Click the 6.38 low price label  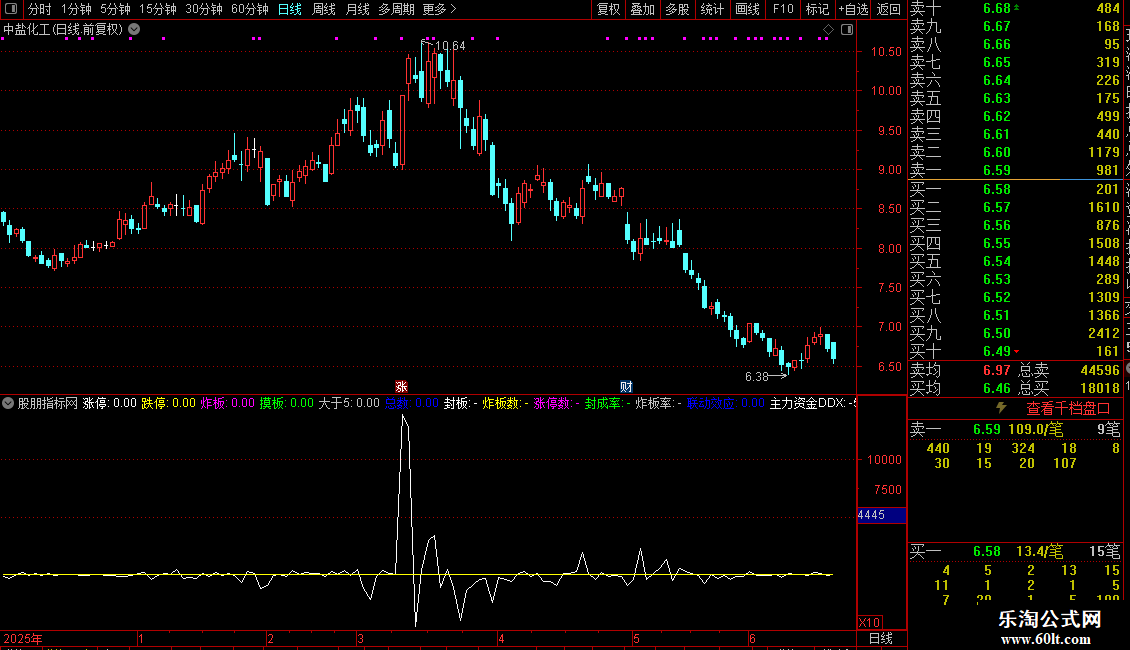click(x=757, y=376)
